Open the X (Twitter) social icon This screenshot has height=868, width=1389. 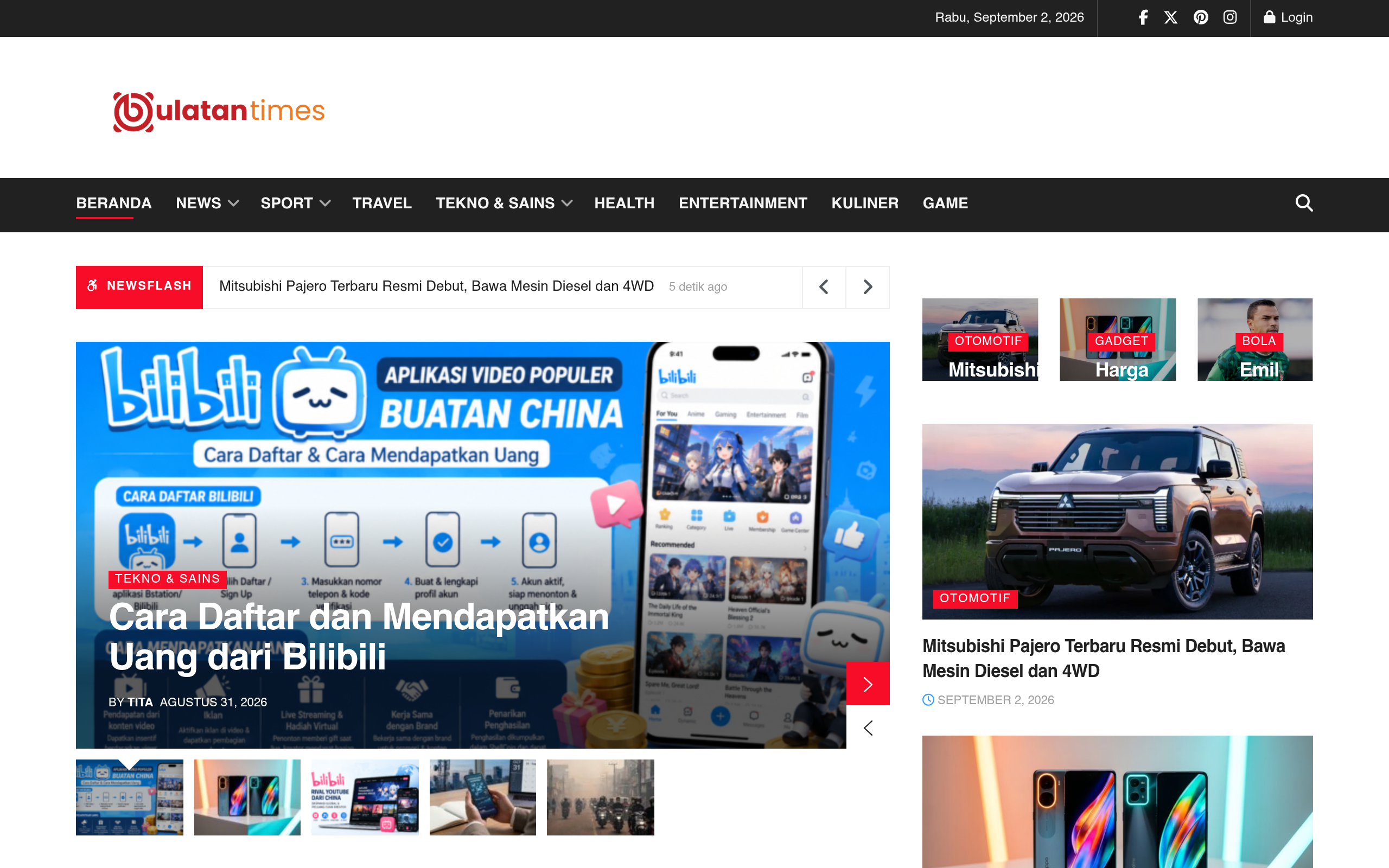[1171, 17]
